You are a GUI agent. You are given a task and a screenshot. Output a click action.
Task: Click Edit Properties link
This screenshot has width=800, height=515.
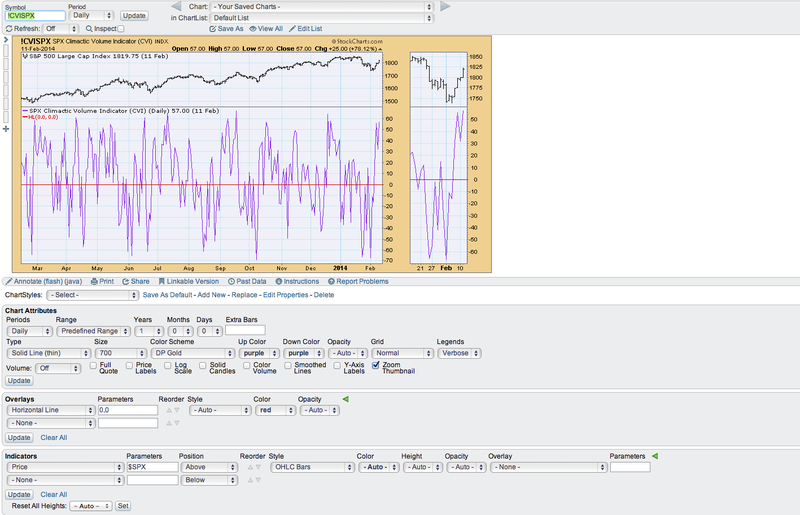pyautogui.click(x=286, y=295)
